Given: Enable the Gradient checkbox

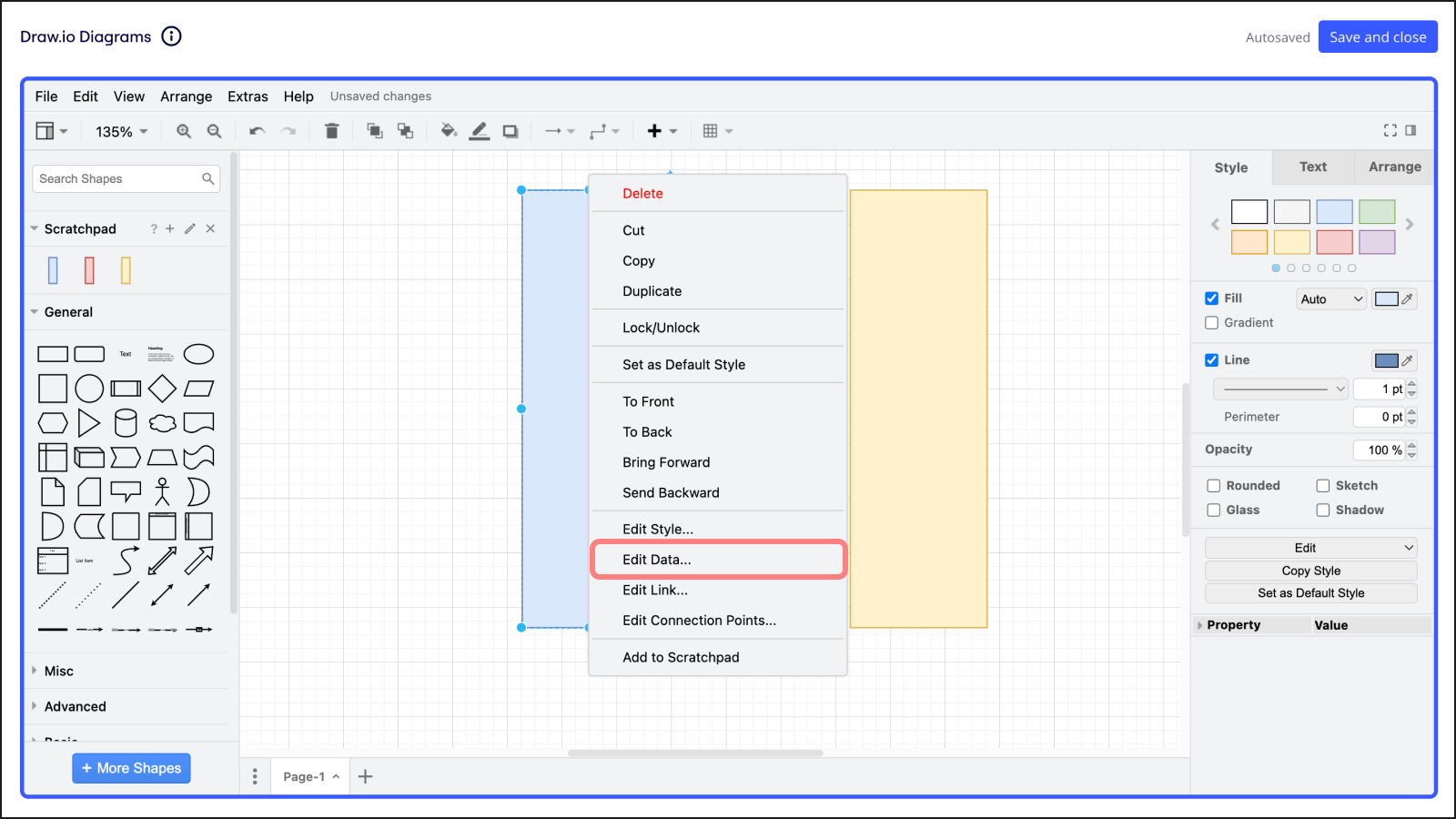Looking at the screenshot, I should [x=1211, y=323].
